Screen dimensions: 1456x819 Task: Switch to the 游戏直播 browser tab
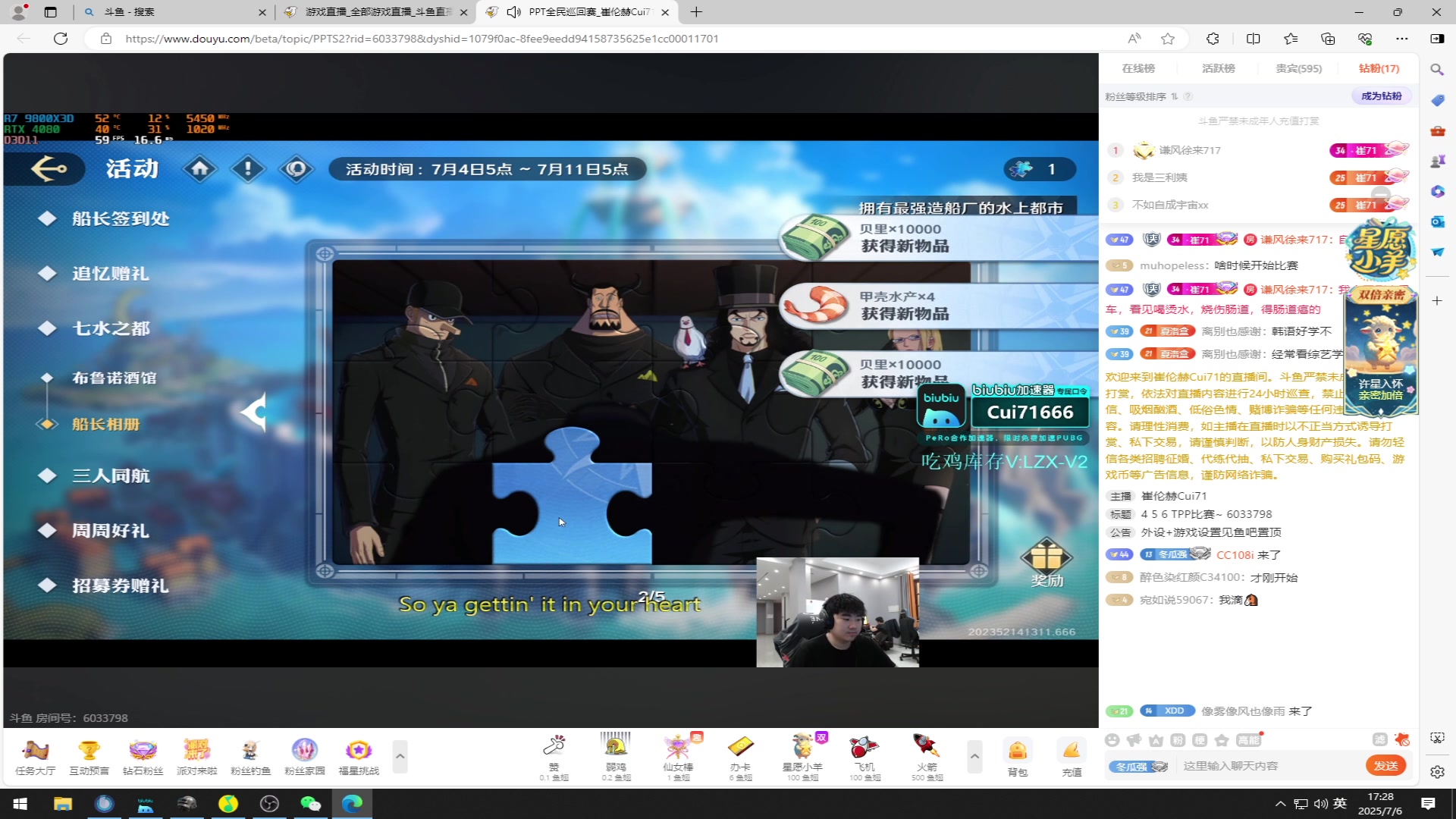click(375, 12)
